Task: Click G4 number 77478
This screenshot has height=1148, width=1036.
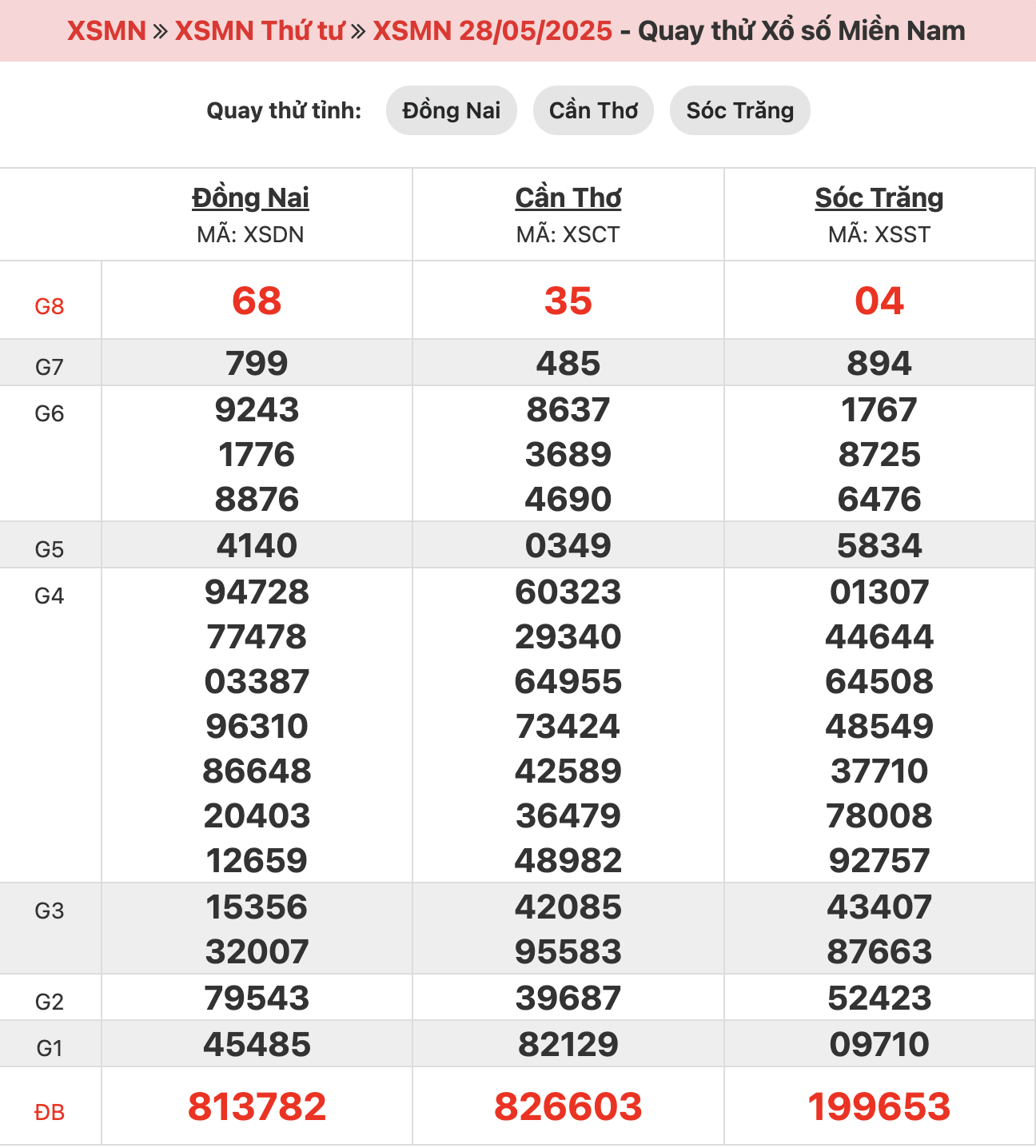Action: pyautogui.click(x=257, y=637)
